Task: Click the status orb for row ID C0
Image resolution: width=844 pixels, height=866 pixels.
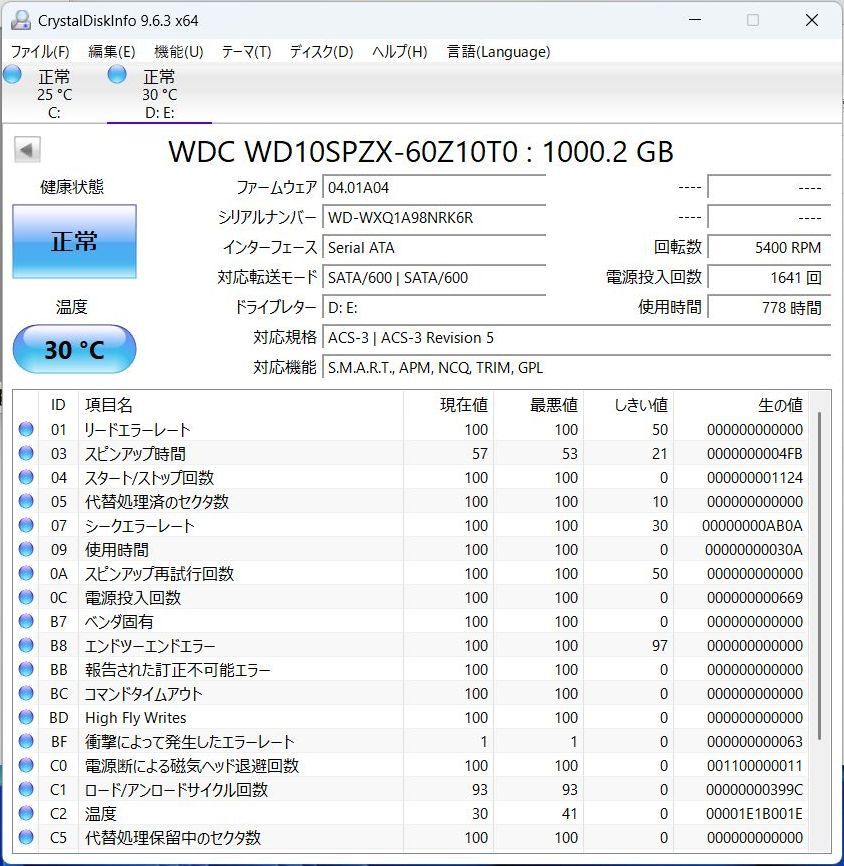Action: click(x=26, y=765)
